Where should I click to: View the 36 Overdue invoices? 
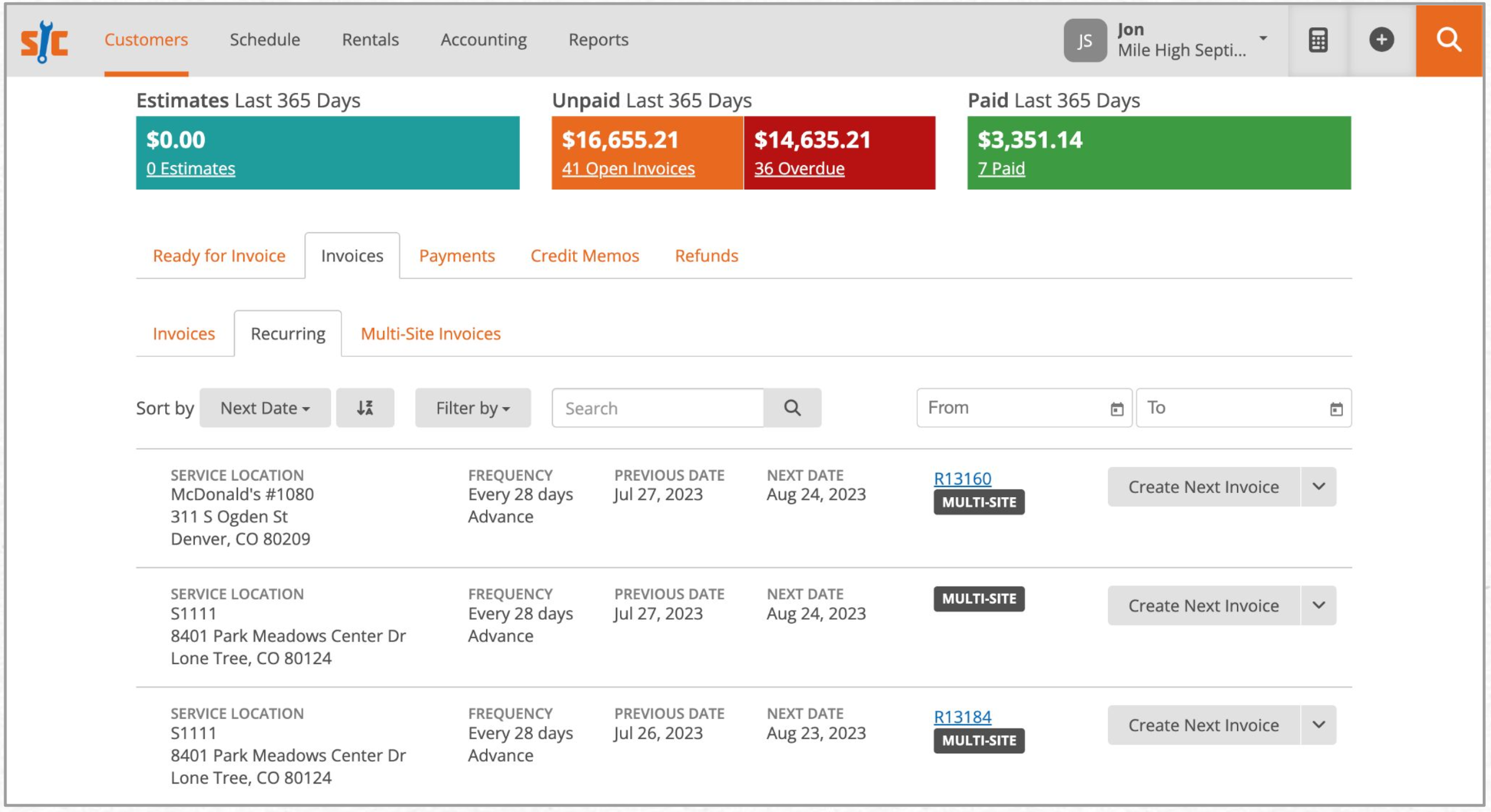[799, 169]
